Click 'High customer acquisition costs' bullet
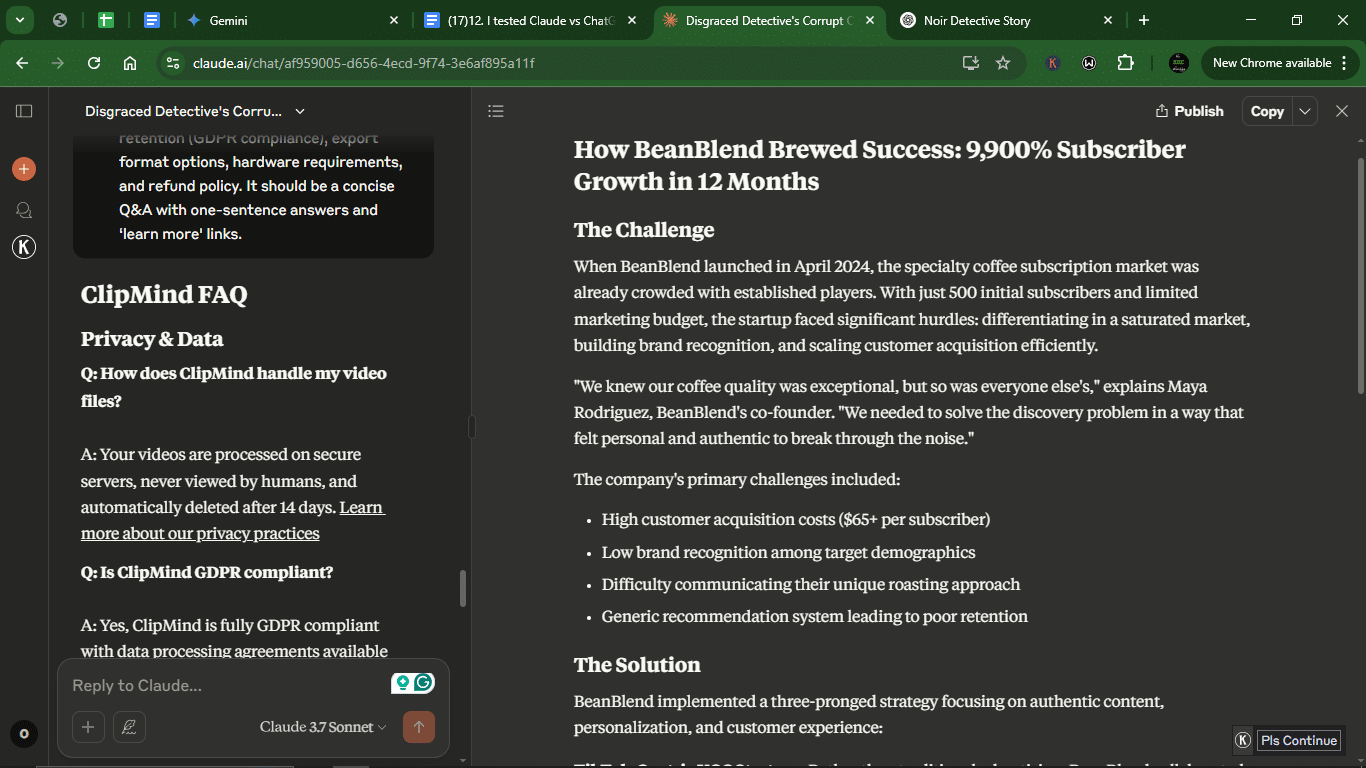 point(796,520)
